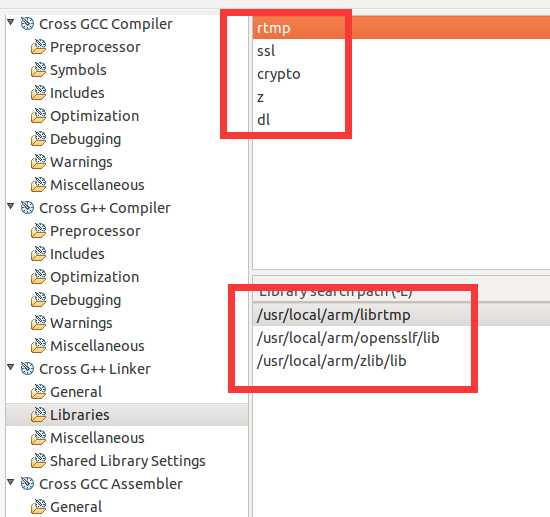Image resolution: width=550 pixels, height=517 pixels.
Task: Click the Cross G++ Compiler tool icon
Action: [27, 208]
